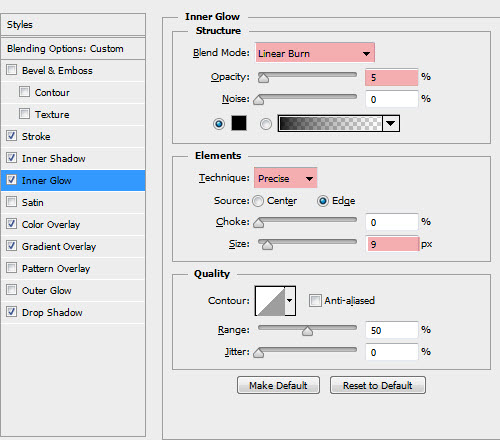Click the glow gradient preview bar
The width and height of the screenshot is (500, 440).
pyautogui.click(x=330, y=124)
